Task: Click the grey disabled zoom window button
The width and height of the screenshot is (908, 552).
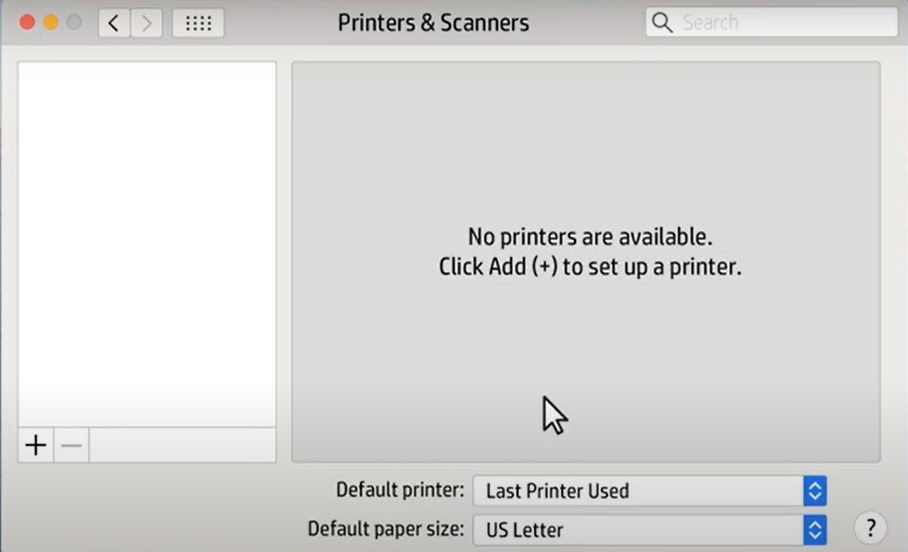Action: coord(74,22)
